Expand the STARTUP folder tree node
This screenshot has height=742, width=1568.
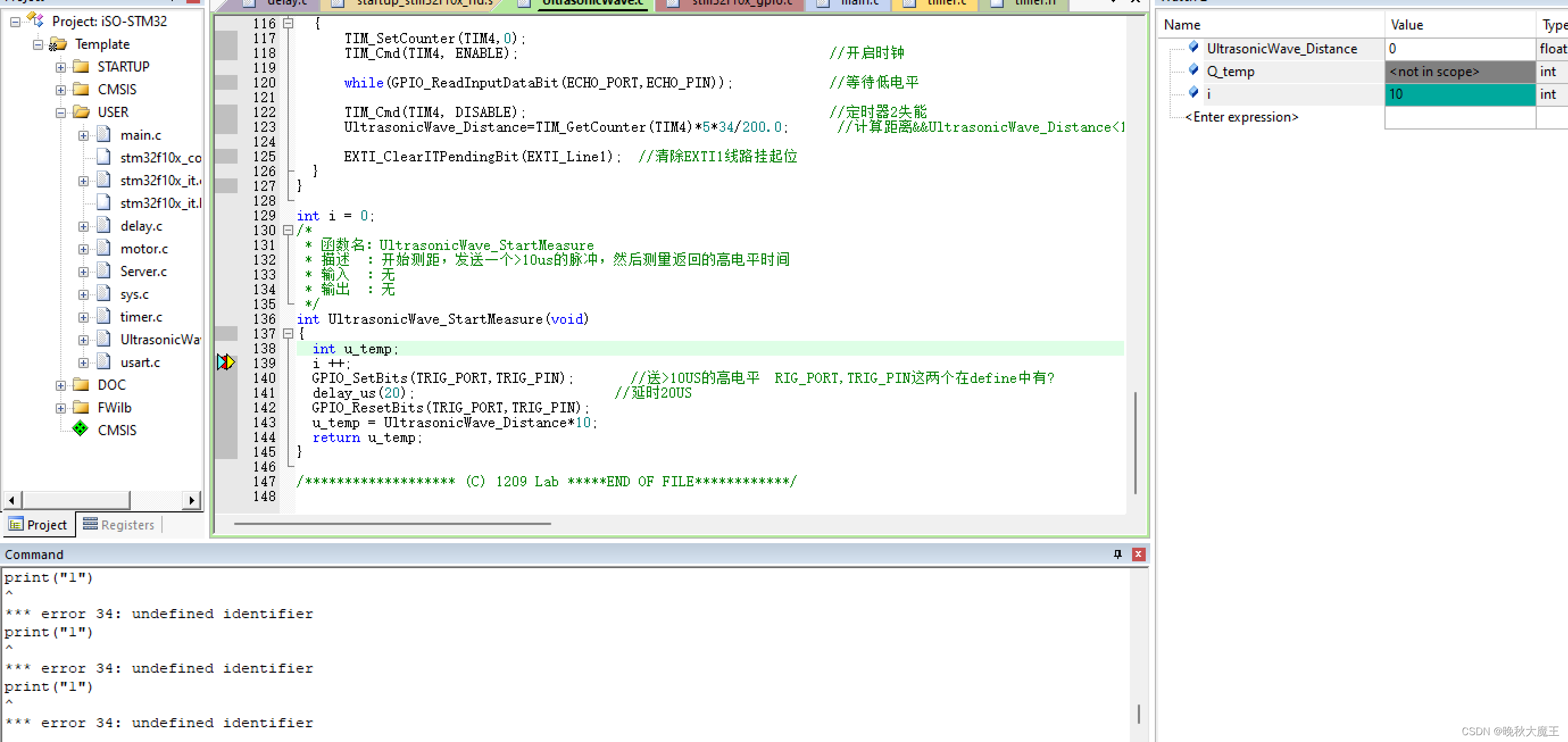[61, 67]
